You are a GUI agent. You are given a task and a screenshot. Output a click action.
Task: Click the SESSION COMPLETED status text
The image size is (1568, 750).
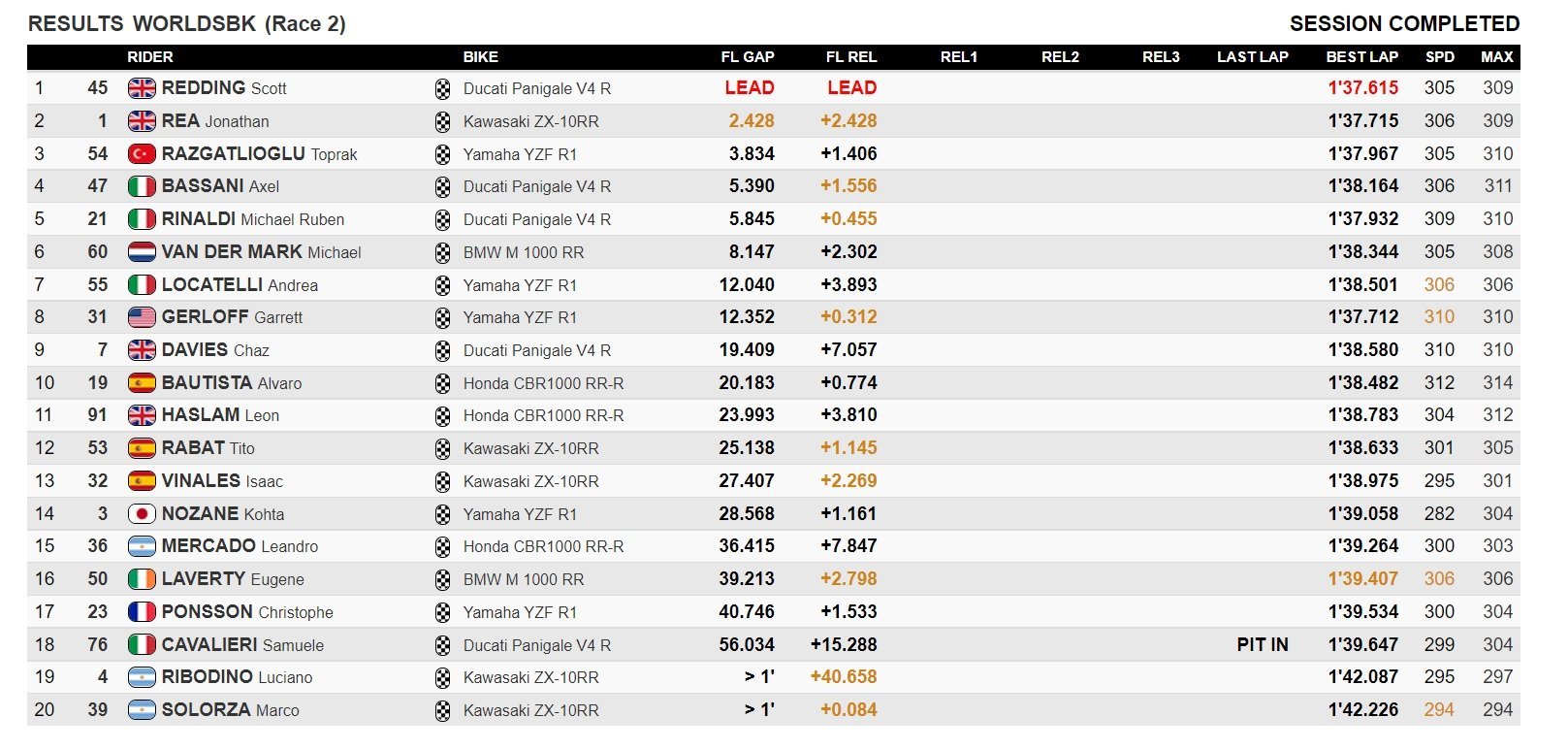coord(1405,24)
